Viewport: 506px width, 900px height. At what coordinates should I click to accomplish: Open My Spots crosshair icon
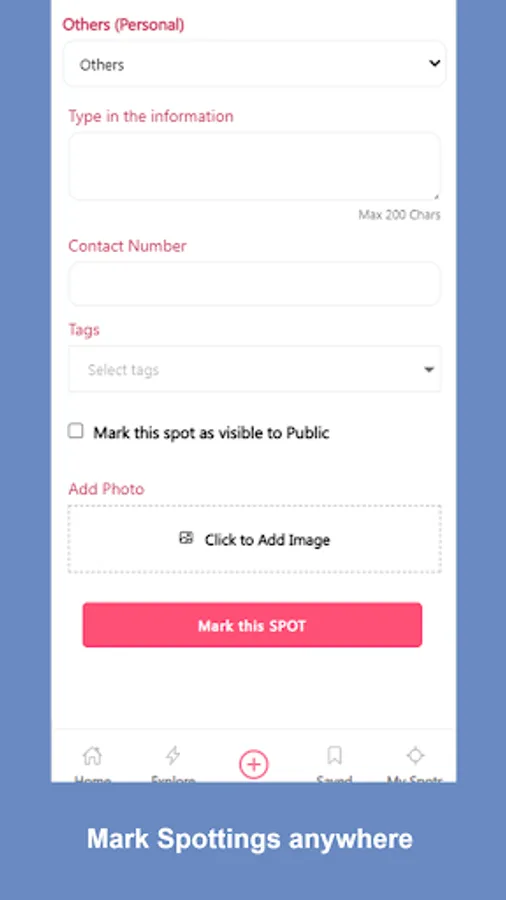point(415,755)
